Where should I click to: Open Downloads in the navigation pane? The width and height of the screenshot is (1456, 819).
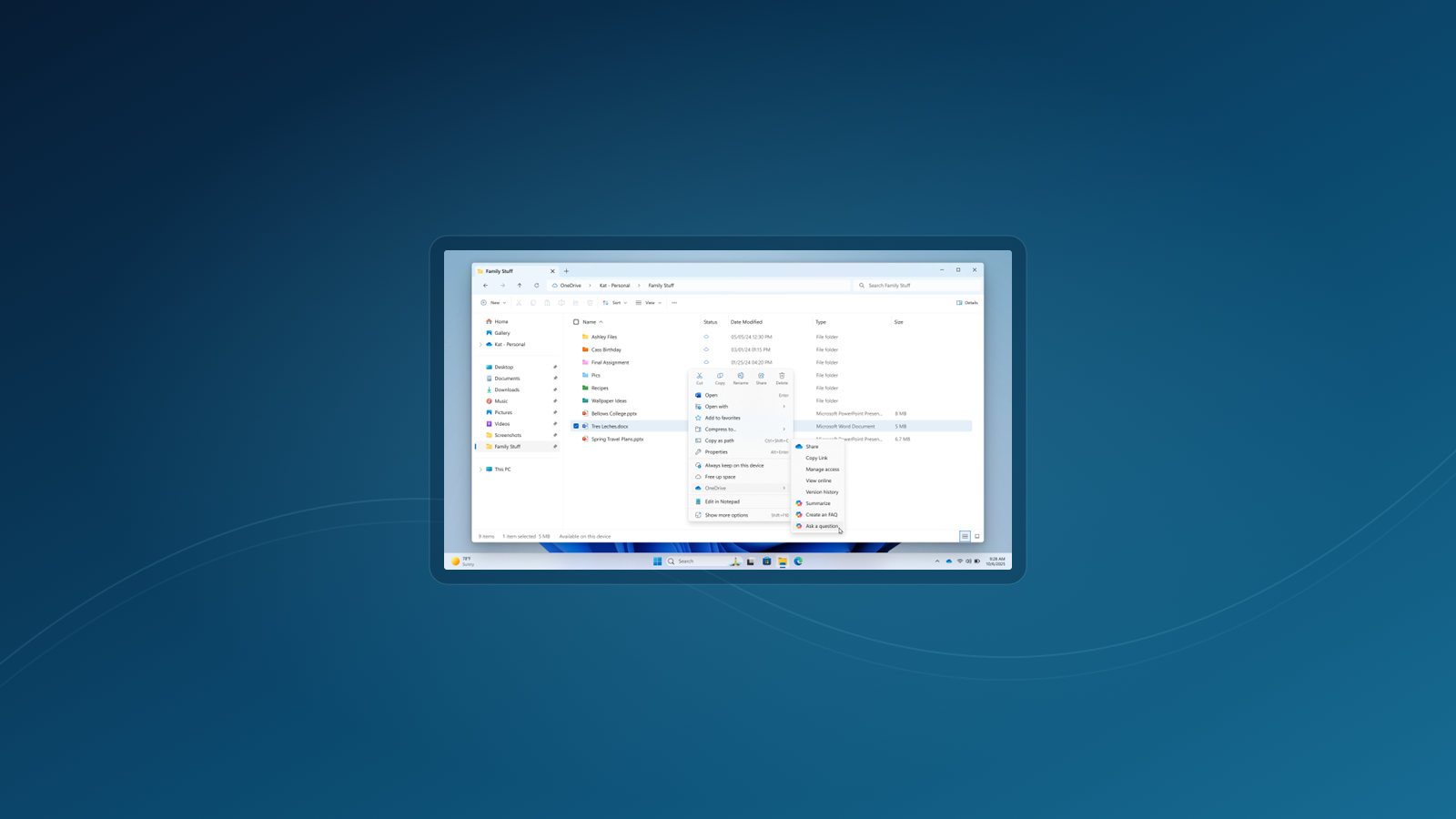(x=507, y=389)
